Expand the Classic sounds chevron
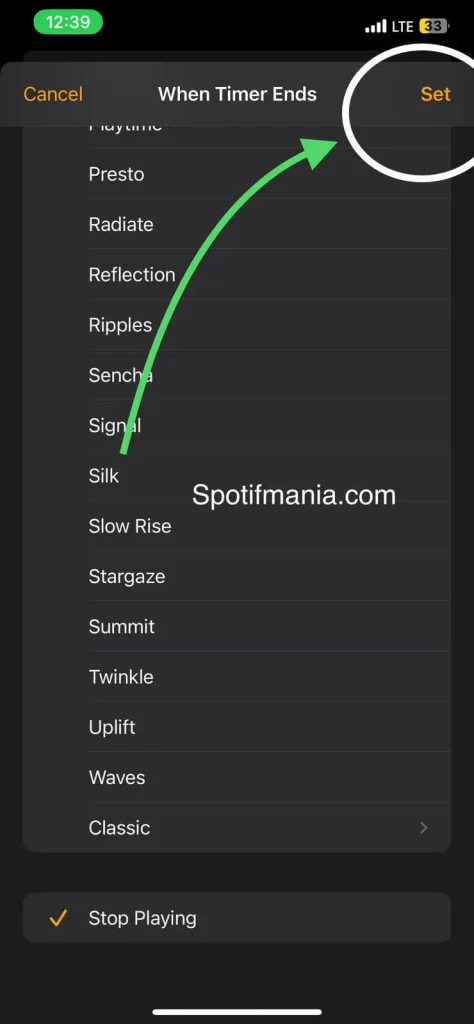 click(424, 827)
